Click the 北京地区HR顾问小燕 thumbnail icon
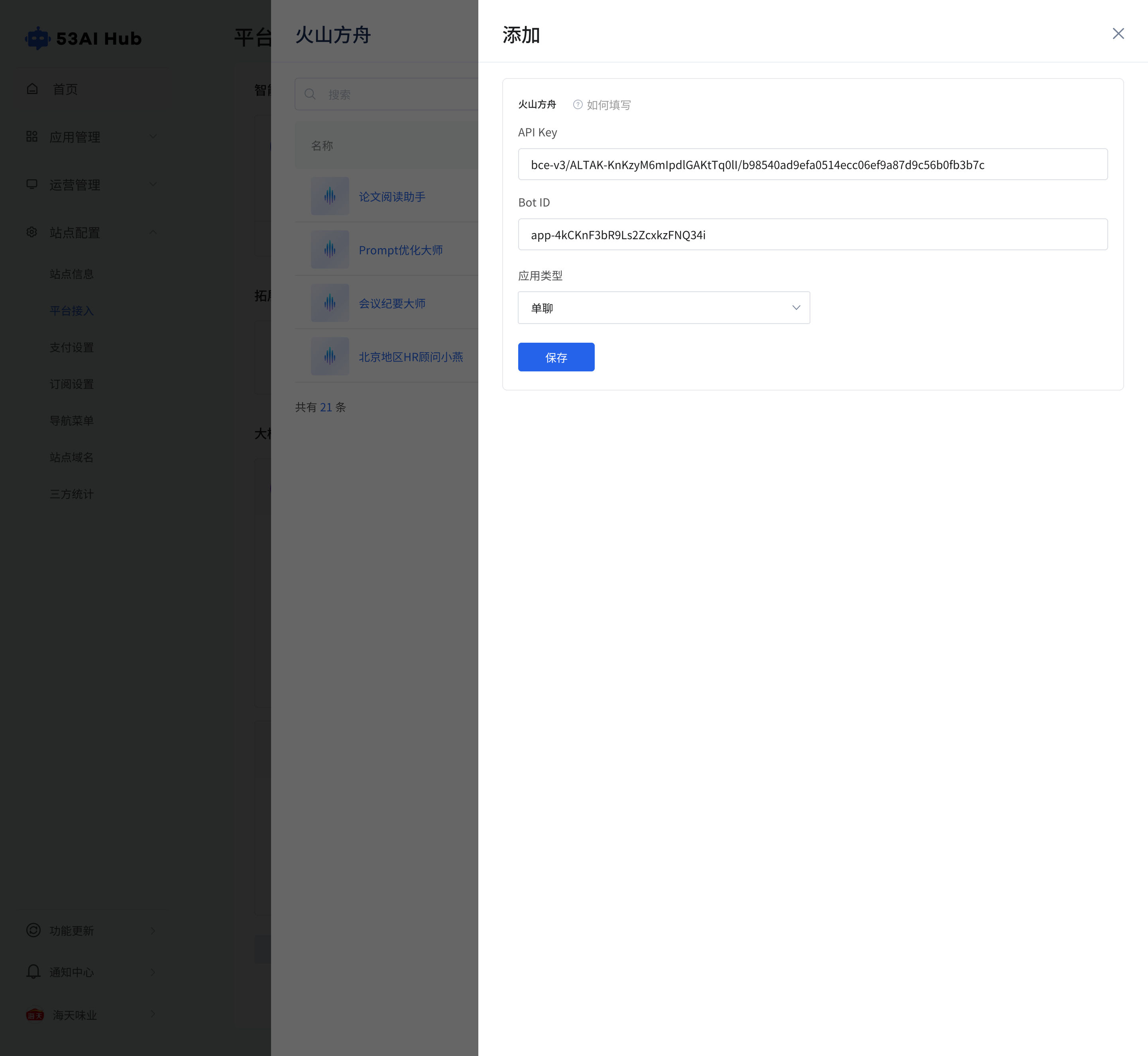1148x1056 pixels. (x=330, y=357)
